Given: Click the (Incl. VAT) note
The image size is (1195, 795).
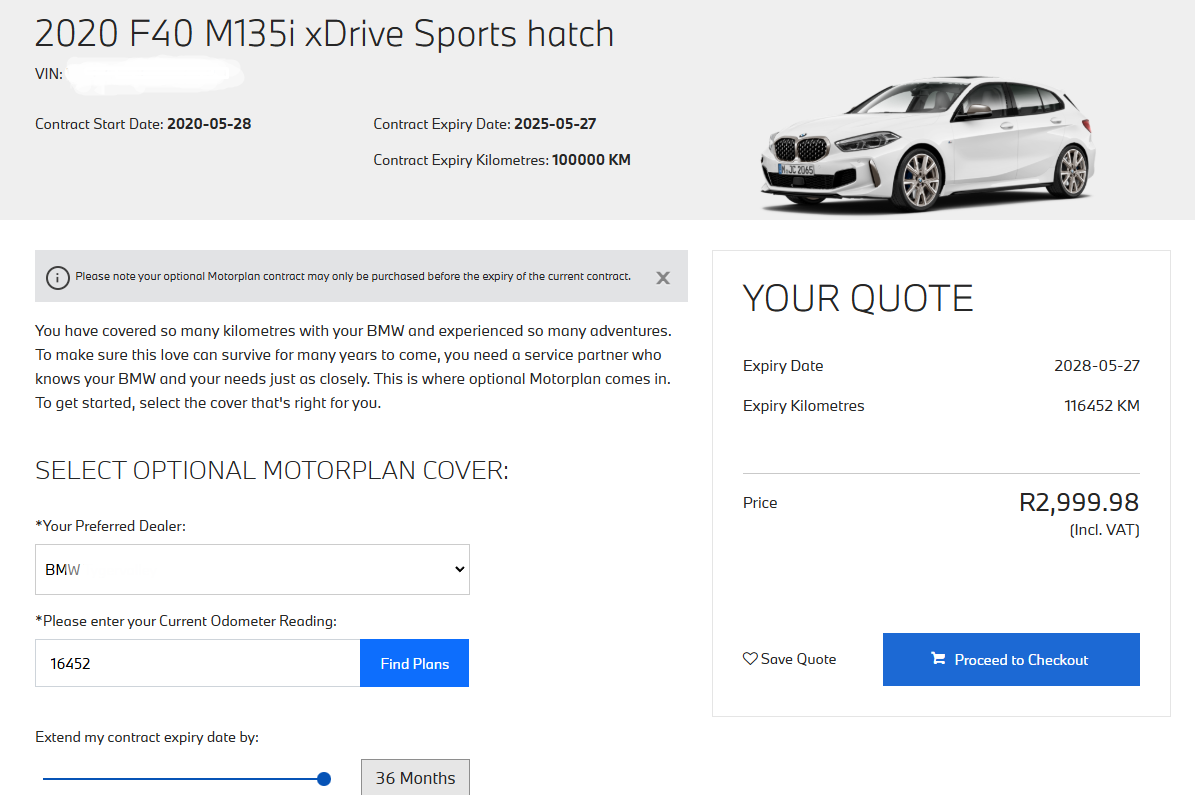Looking at the screenshot, I should 1104,530.
